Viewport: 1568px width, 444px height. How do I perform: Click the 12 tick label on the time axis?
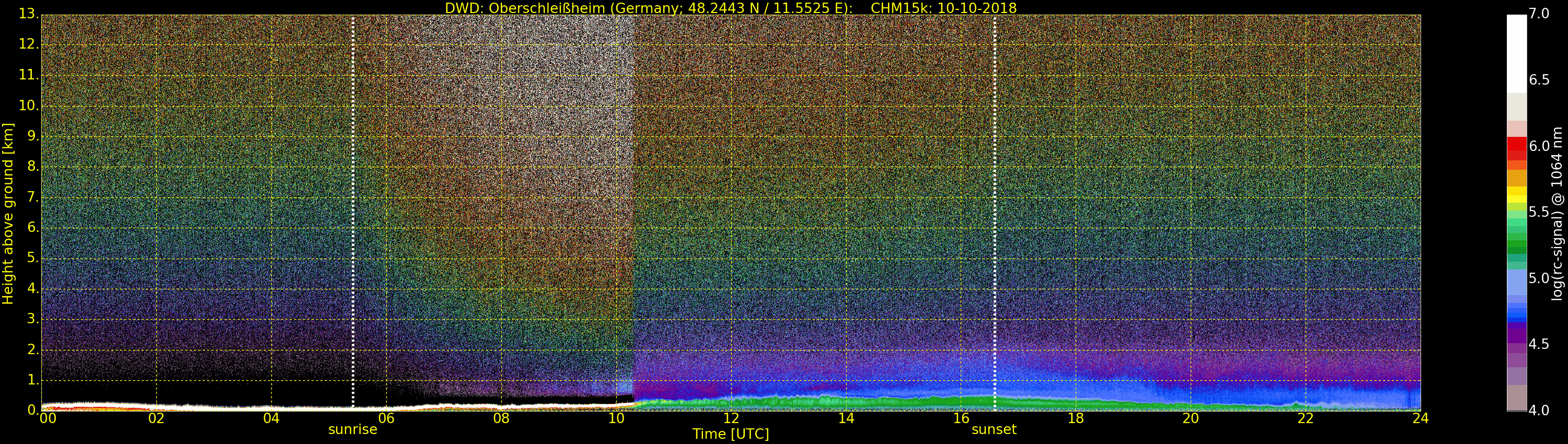(731, 418)
